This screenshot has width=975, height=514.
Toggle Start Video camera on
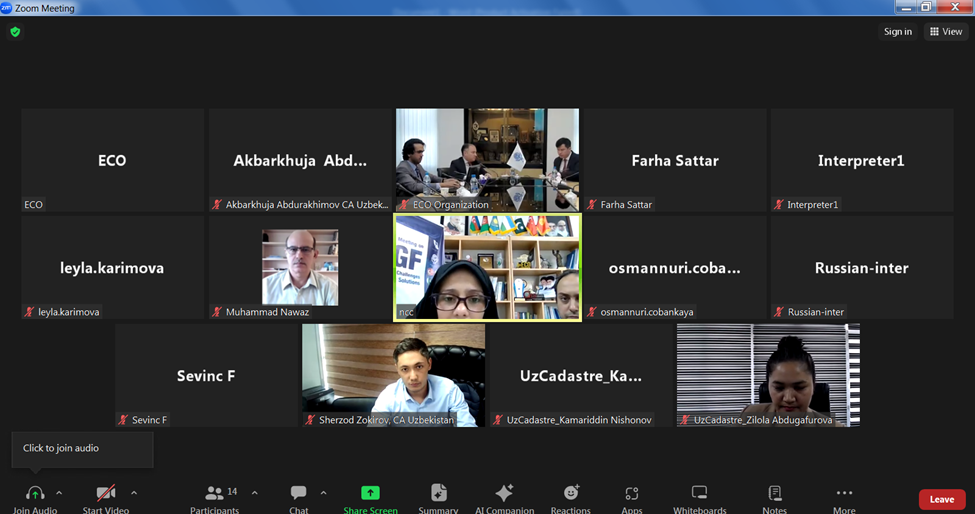[105, 493]
